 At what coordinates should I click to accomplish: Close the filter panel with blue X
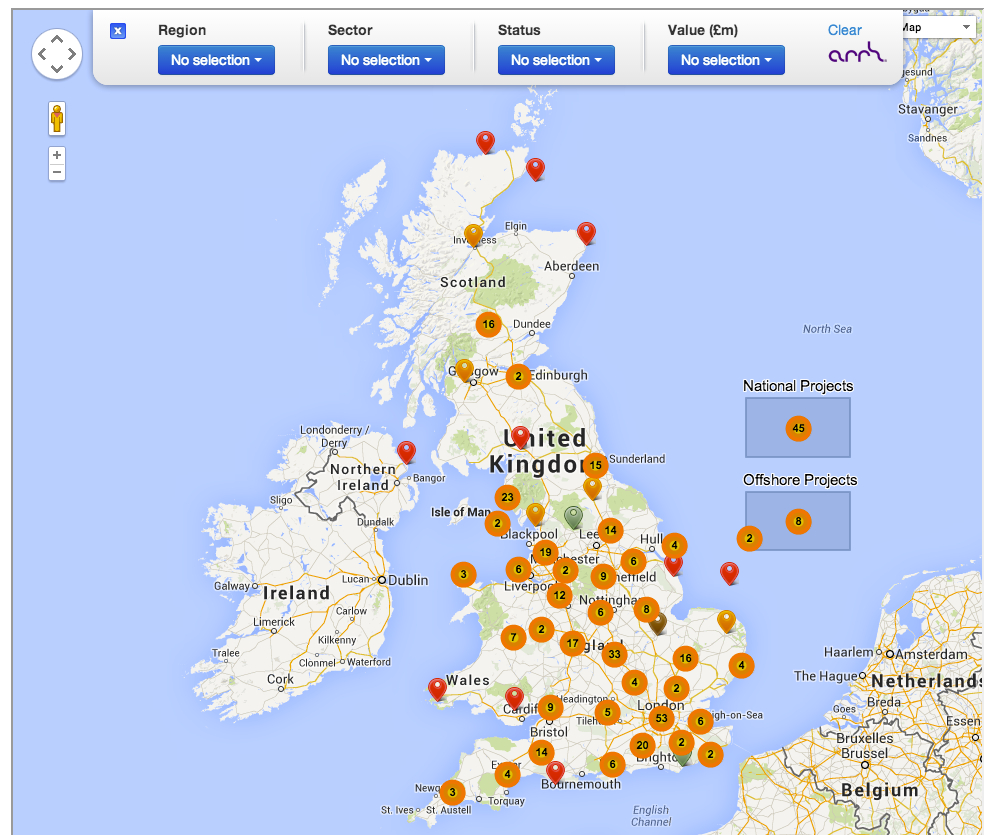[118, 31]
